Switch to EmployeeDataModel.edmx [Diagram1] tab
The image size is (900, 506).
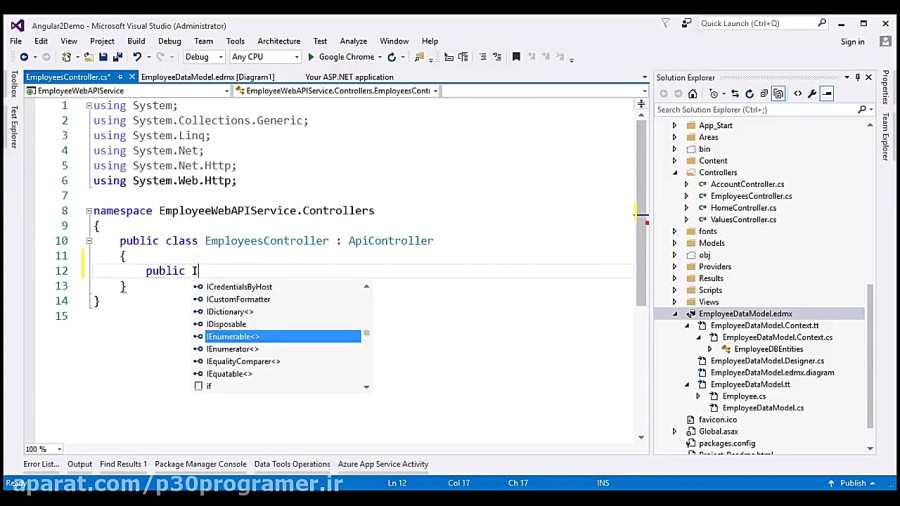[x=208, y=77]
